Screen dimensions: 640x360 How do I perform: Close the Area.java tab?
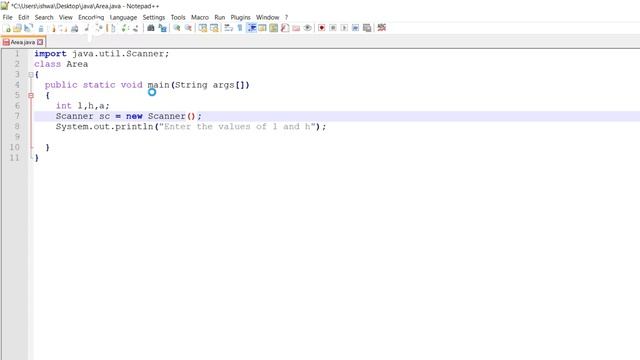[40, 42]
